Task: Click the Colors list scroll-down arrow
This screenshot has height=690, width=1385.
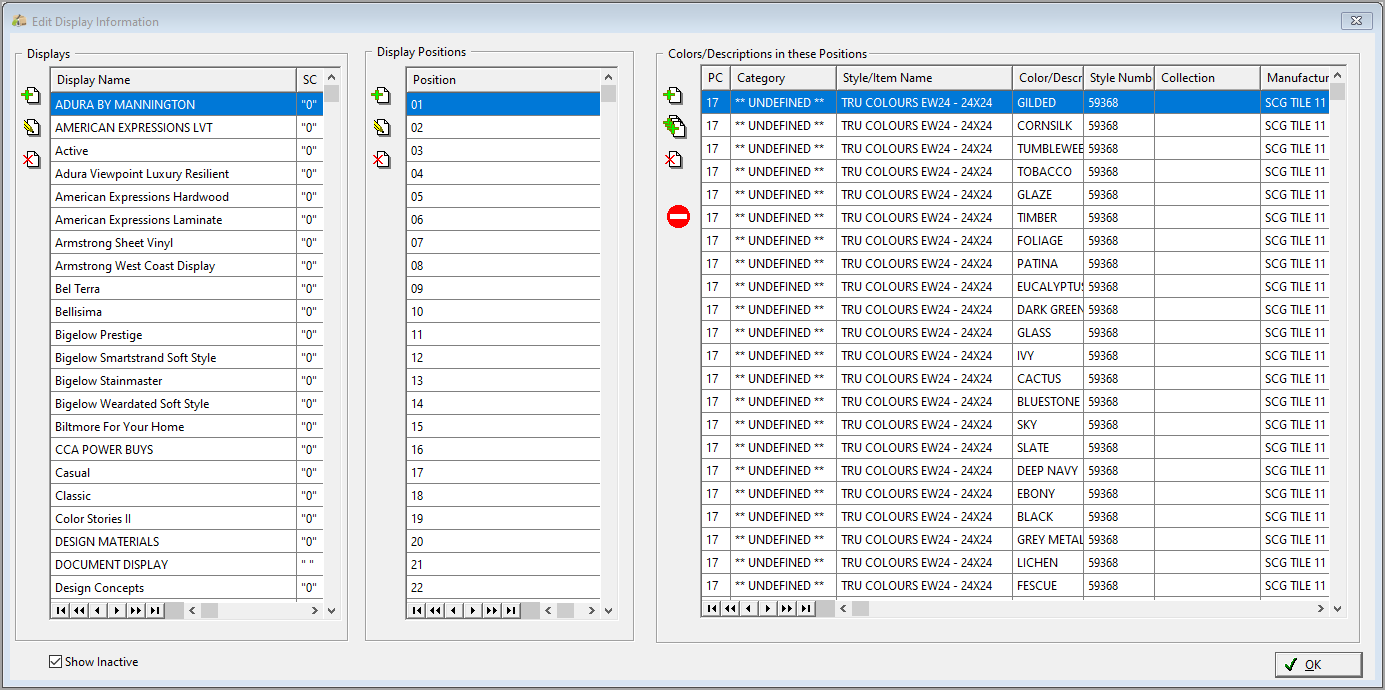Action: pyautogui.click(x=1337, y=608)
